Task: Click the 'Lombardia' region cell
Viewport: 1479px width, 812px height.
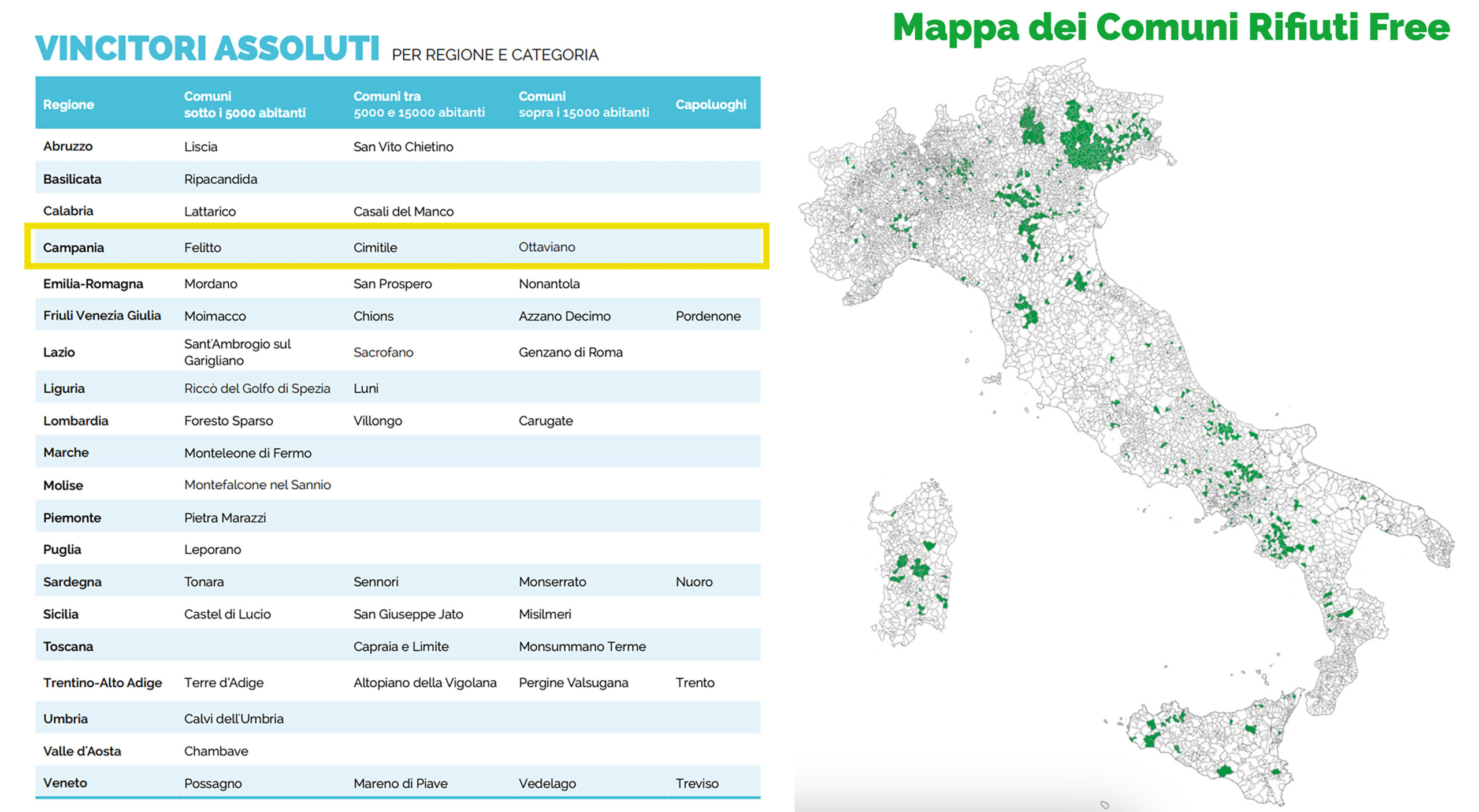Action: click(76, 420)
